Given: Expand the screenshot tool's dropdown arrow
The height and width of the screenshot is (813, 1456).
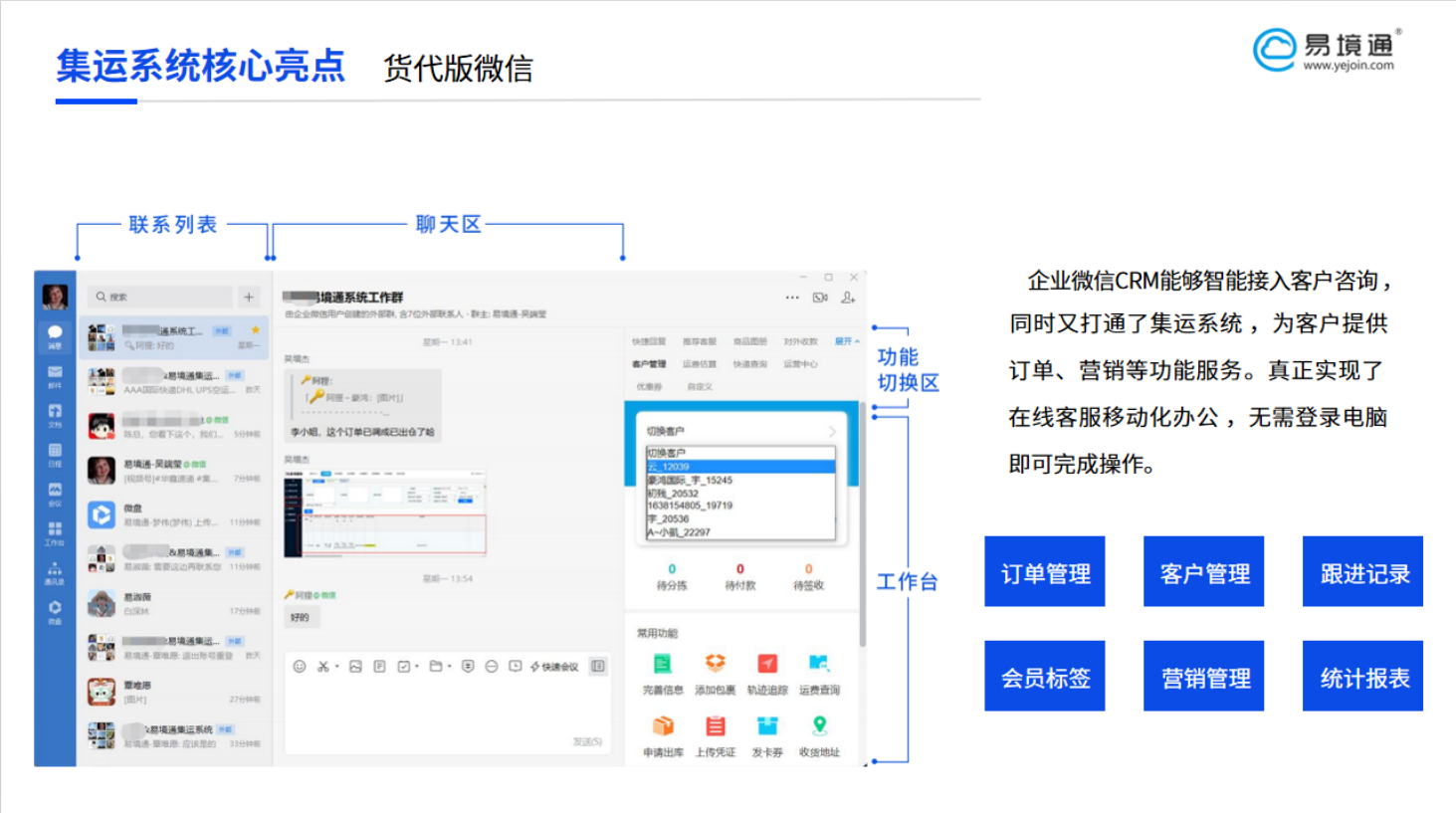Looking at the screenshot, I should (x=337, y=668).
